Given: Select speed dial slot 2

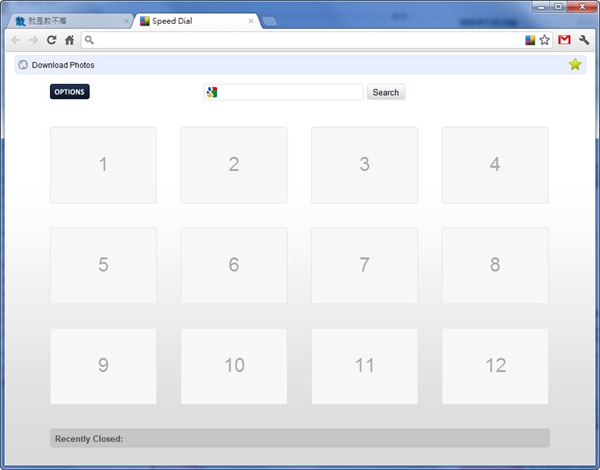Looking at the screenshot, I should (x=234, y=165).
